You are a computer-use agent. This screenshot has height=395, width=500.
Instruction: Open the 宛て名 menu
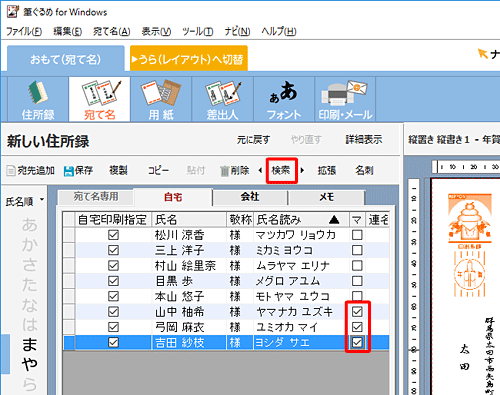111,31
